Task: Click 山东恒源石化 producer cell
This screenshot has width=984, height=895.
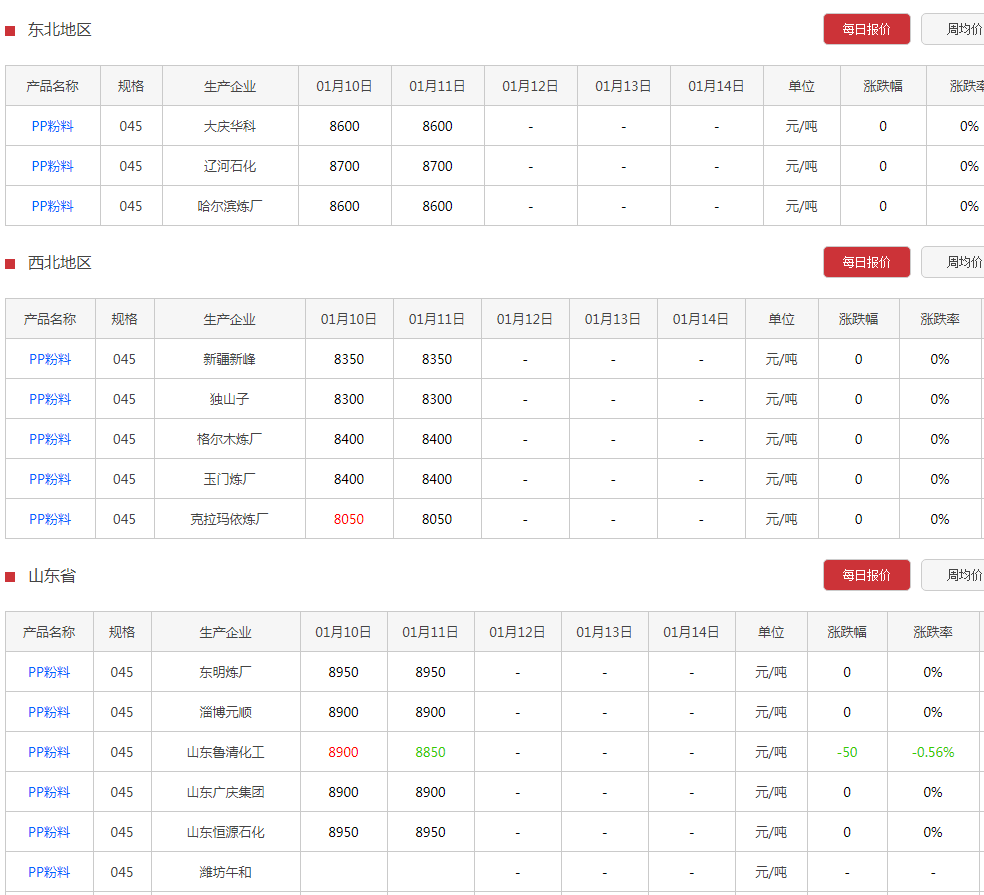Action: (226, 832)
